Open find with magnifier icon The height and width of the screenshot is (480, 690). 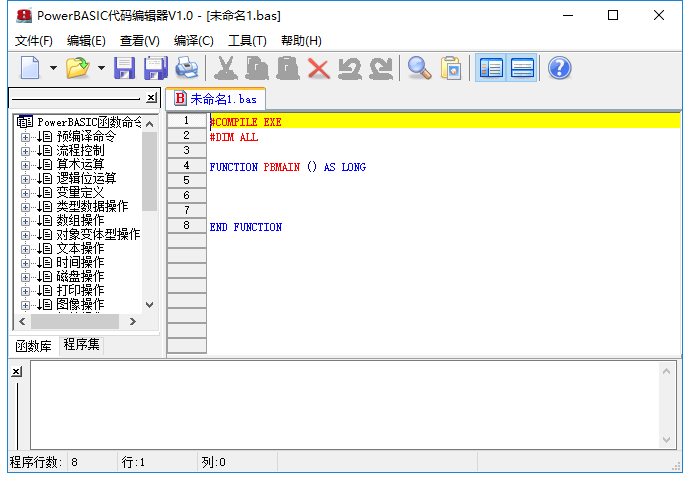coord(419,68)
